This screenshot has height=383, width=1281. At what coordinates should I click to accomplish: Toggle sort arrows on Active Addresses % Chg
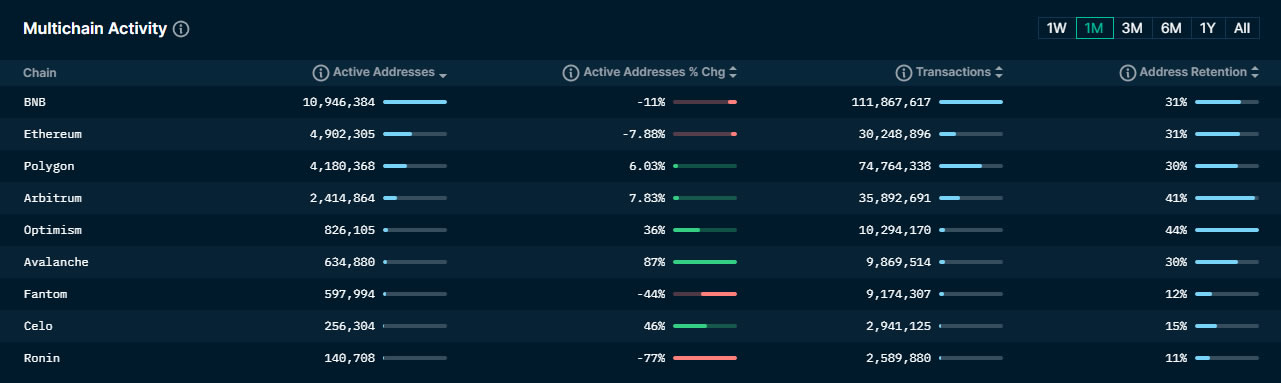point(733,73)
